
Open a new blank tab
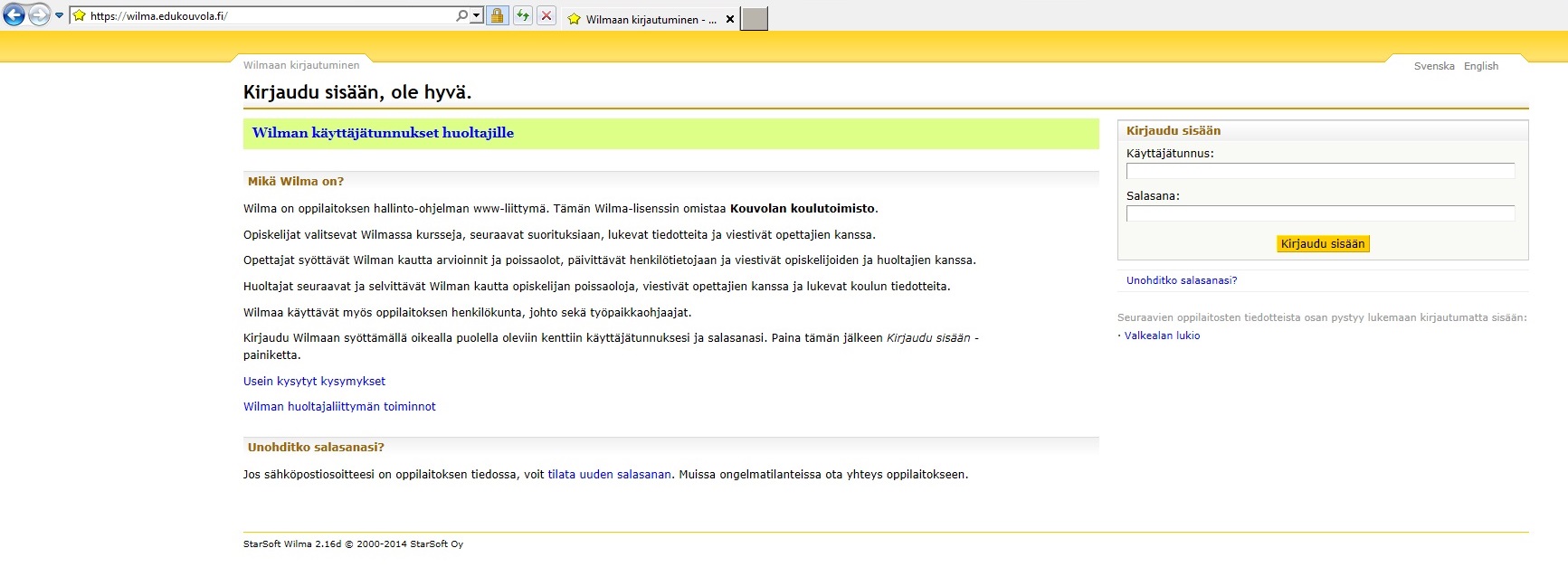(x=754, y=19)
